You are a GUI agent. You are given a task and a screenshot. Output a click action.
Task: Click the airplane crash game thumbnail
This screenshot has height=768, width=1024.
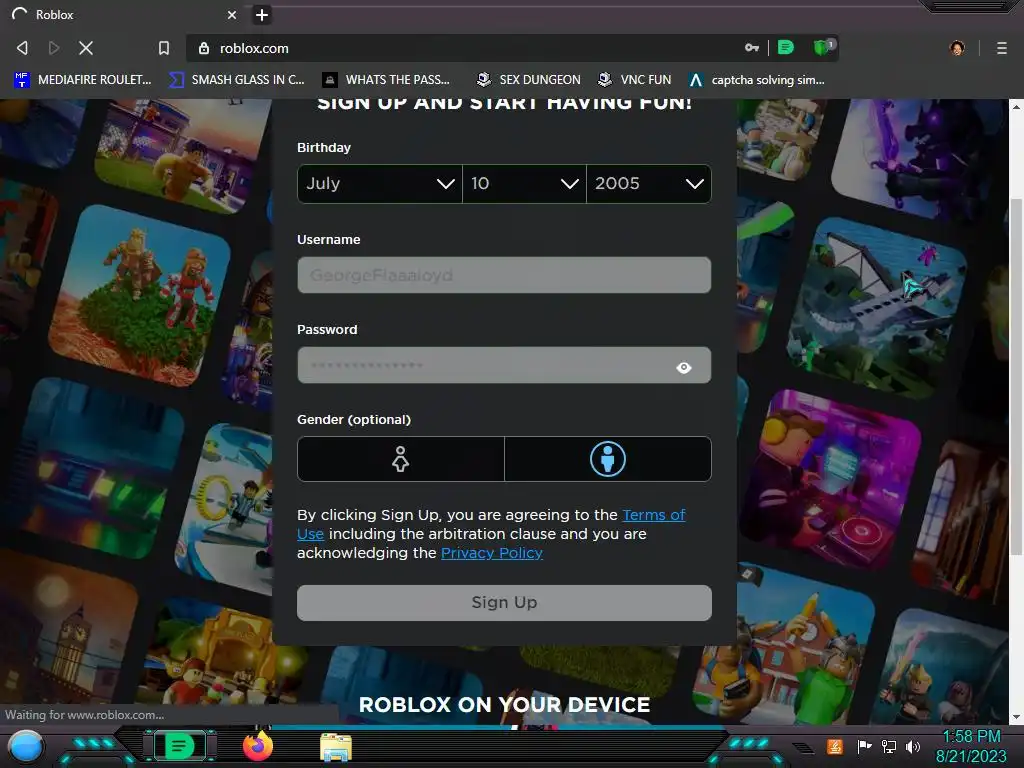(x=878, y=307)
